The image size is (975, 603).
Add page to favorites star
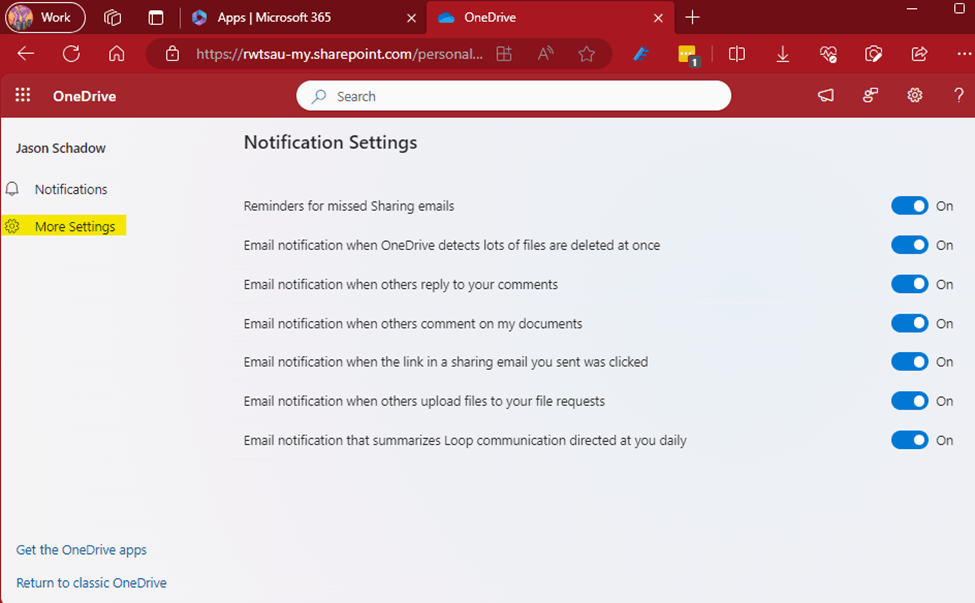[x=586, y=54]
